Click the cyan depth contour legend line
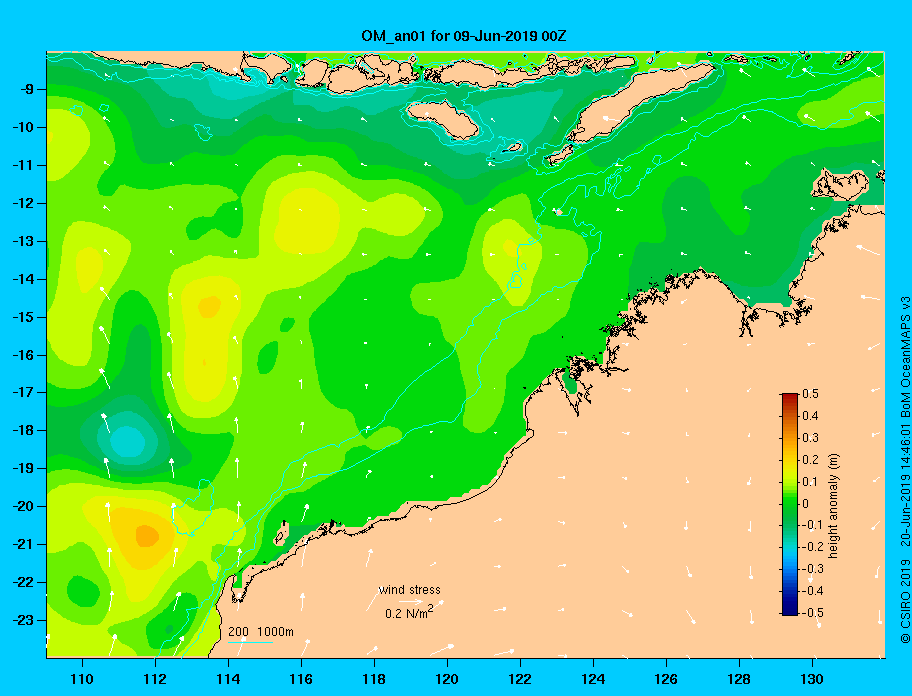 point(251,642)
